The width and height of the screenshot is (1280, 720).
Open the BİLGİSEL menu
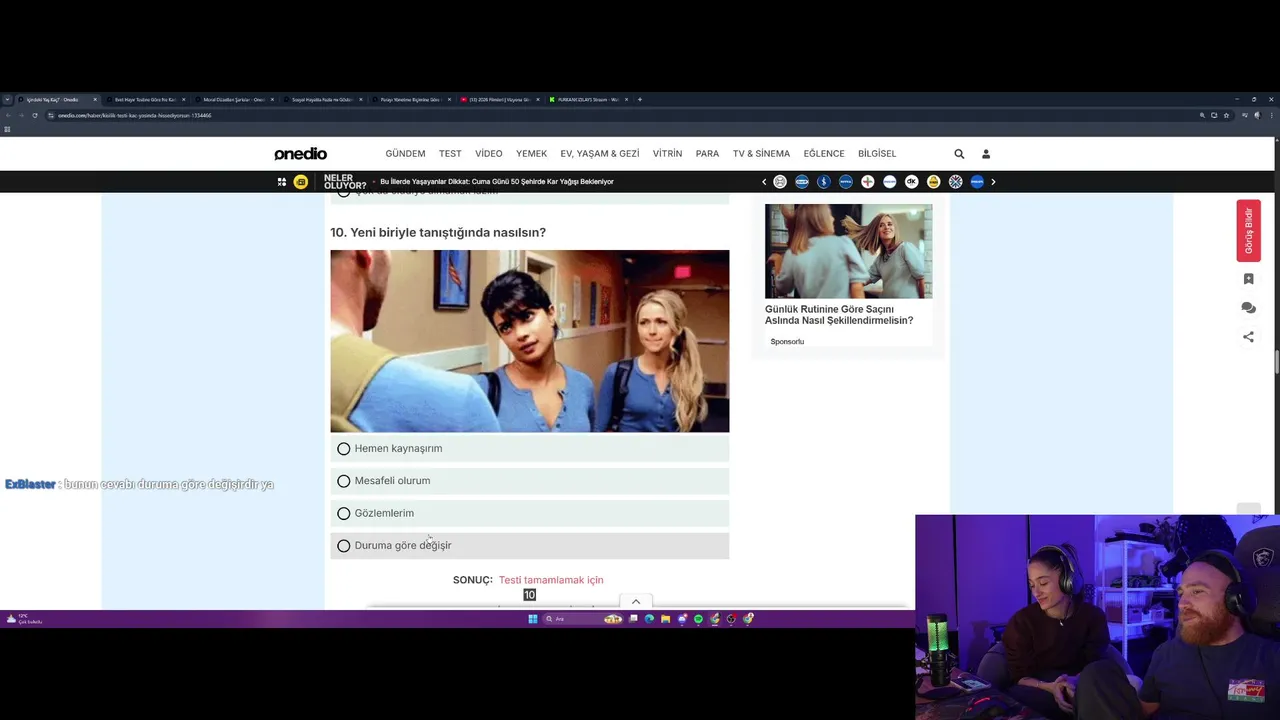click(x=877, y=154)
